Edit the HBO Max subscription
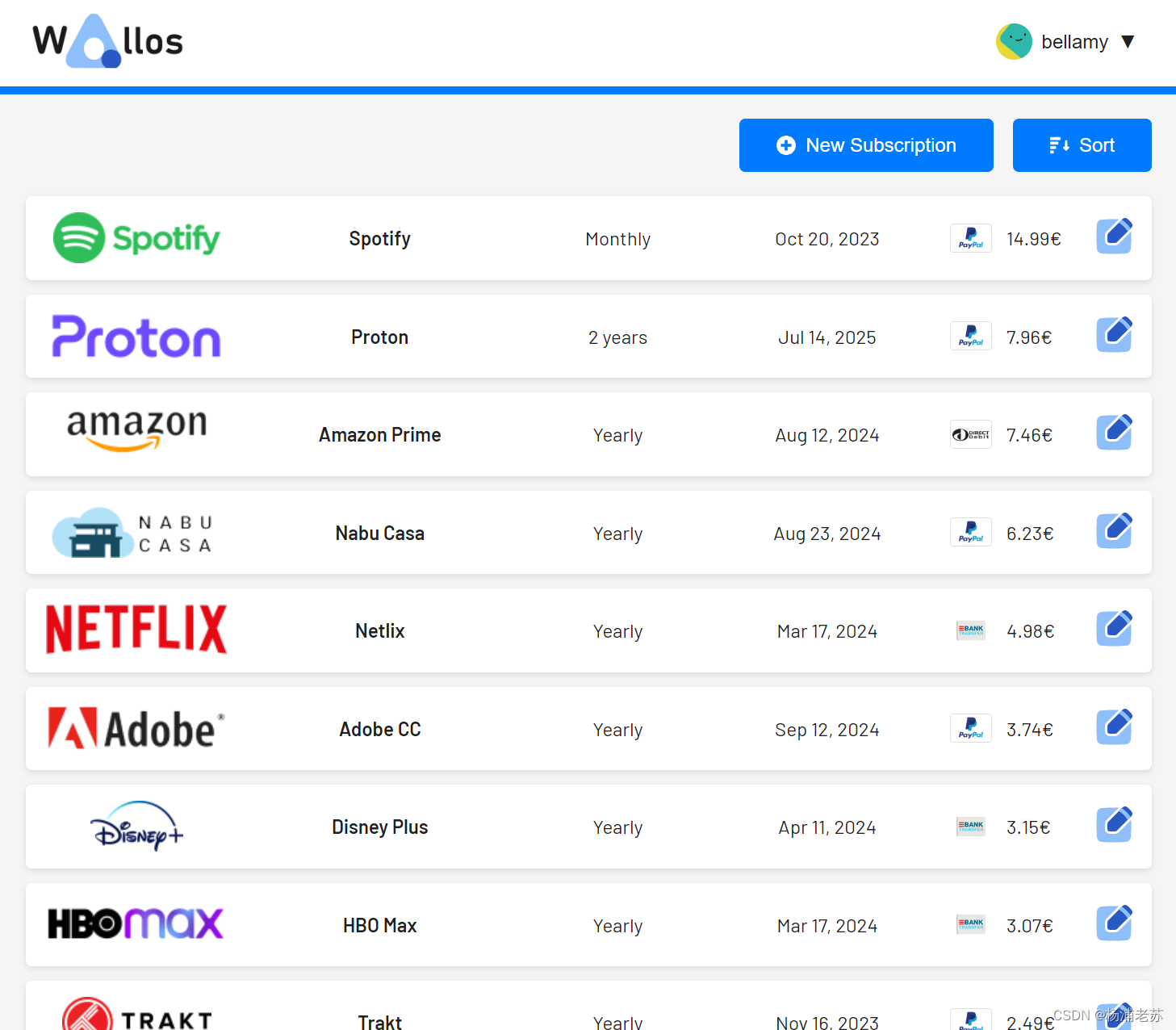Viewport: 1176px width, 1030px height. [x=1114, y=923]
